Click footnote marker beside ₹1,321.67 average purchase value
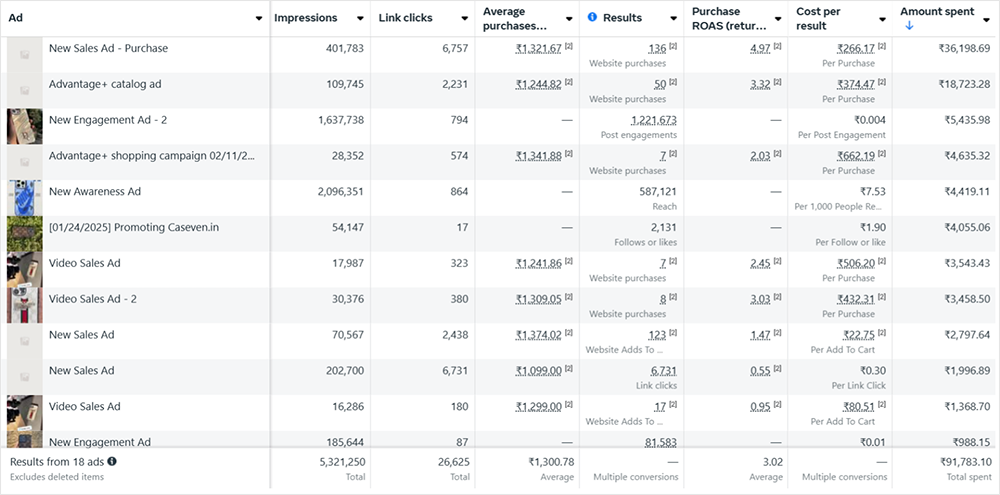Image resolution: width=1000 pixels, height=495 pixels. pyautogui.click(x=569, y=48)
